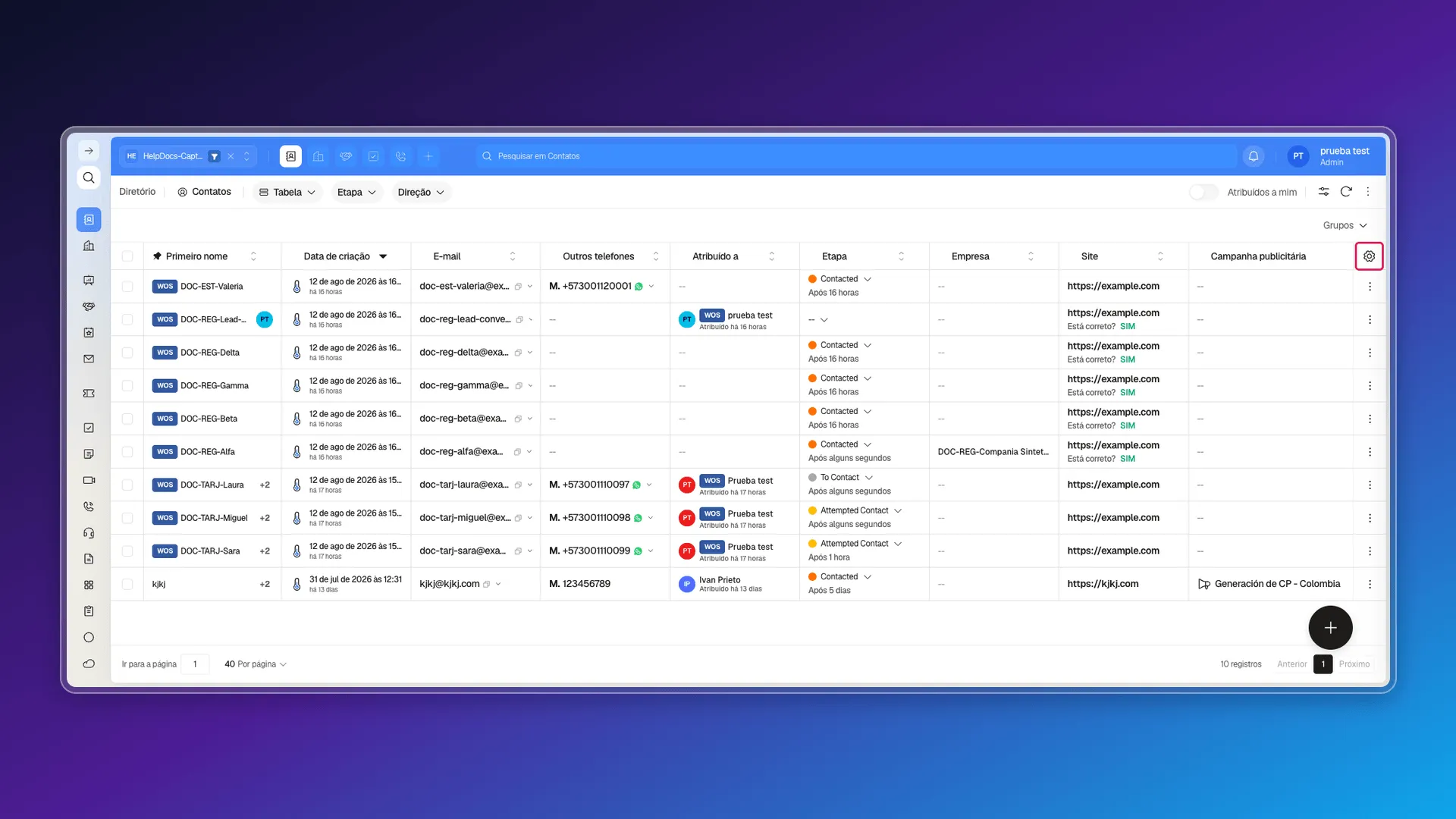
Task: Change the To Contact stage for DOC-TARJ-Laura
Action: coord(841,478)
